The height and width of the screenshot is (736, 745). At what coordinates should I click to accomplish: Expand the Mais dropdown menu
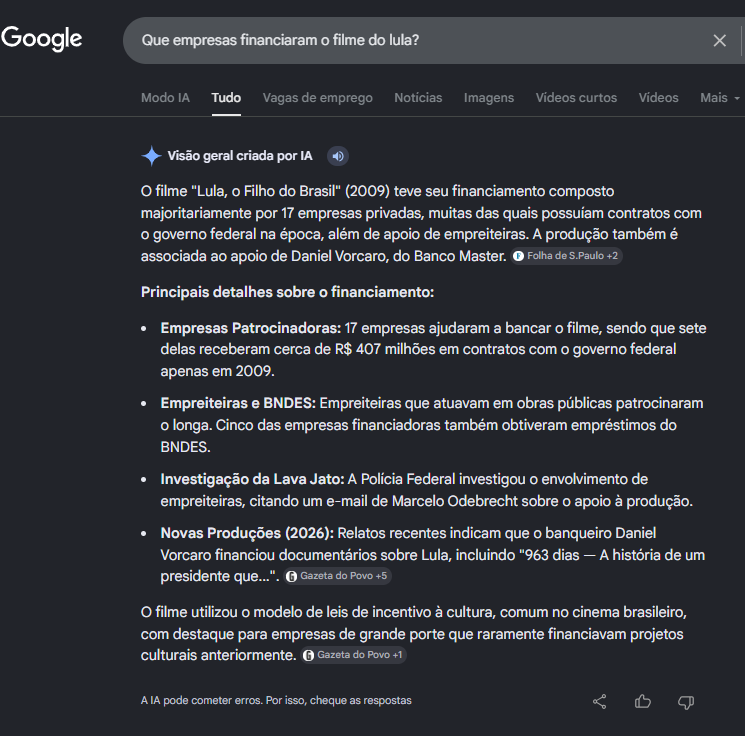pyautogui.click(x=719, y=98)
